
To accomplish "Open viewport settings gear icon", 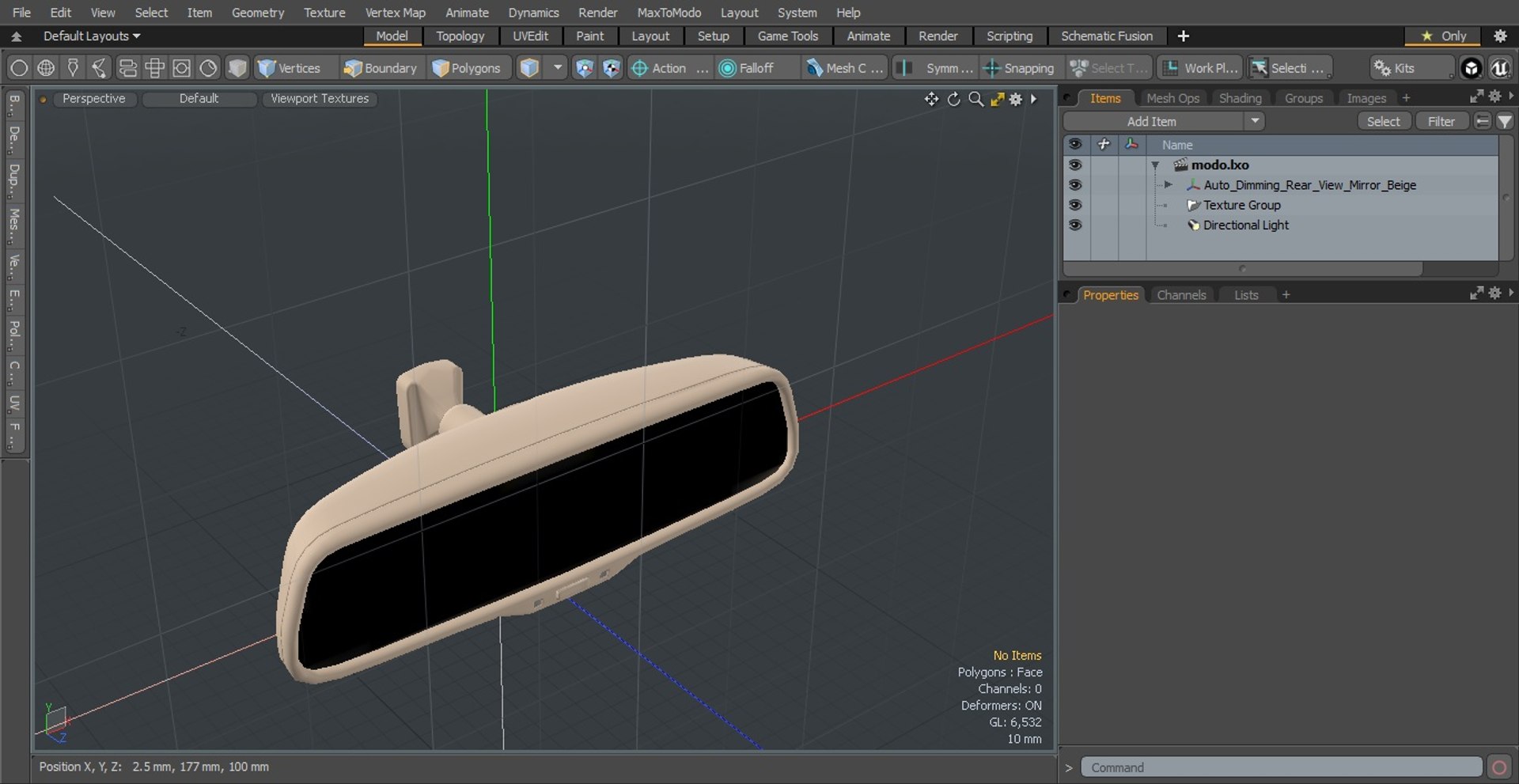I will coord(1016,99).
